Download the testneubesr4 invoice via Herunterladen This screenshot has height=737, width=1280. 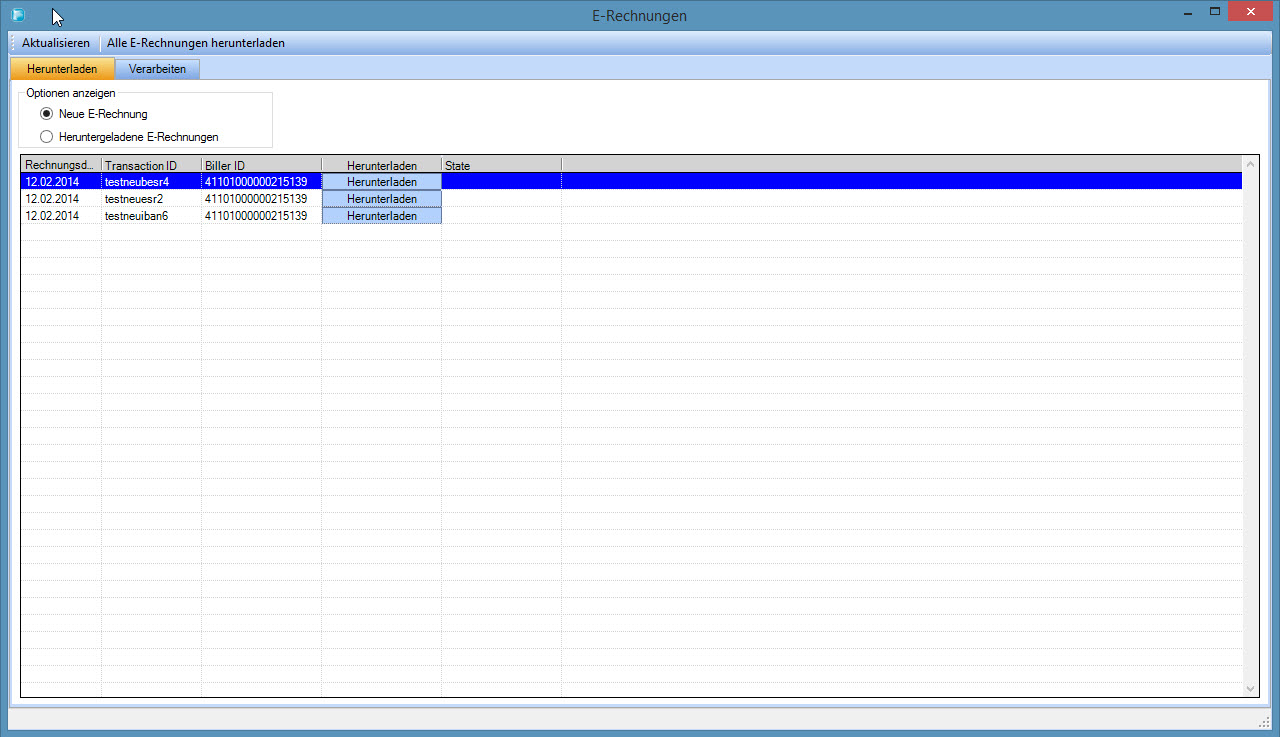coord(381,182)
